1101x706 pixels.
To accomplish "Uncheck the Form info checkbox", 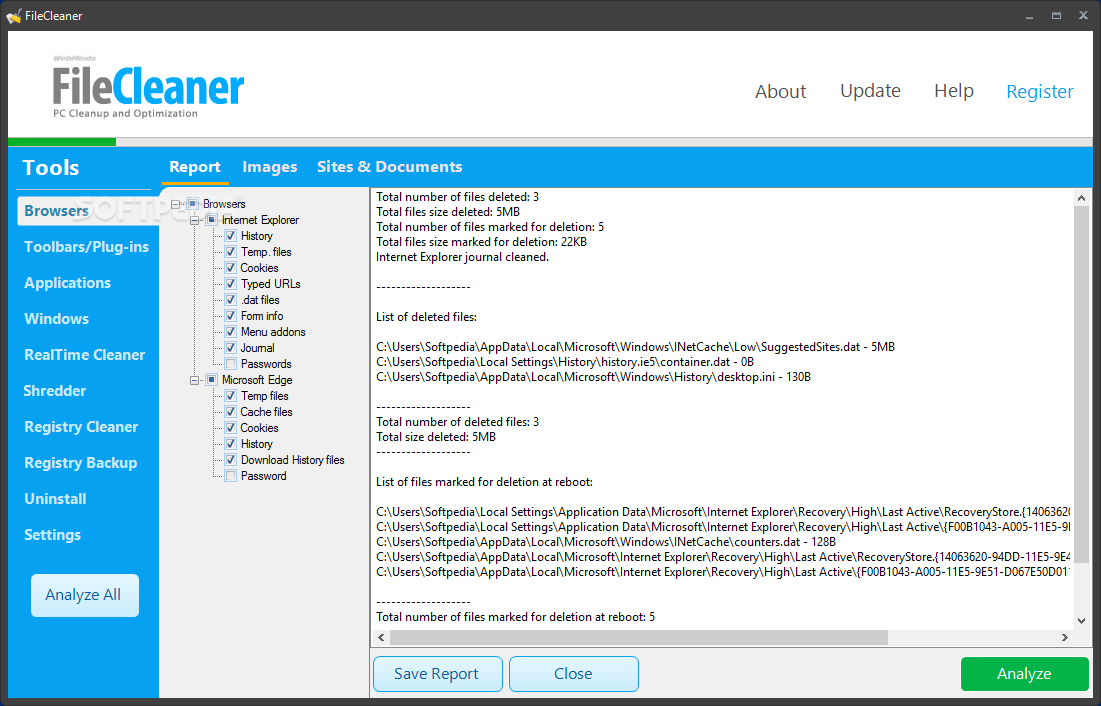I will (x=230, y=315).
